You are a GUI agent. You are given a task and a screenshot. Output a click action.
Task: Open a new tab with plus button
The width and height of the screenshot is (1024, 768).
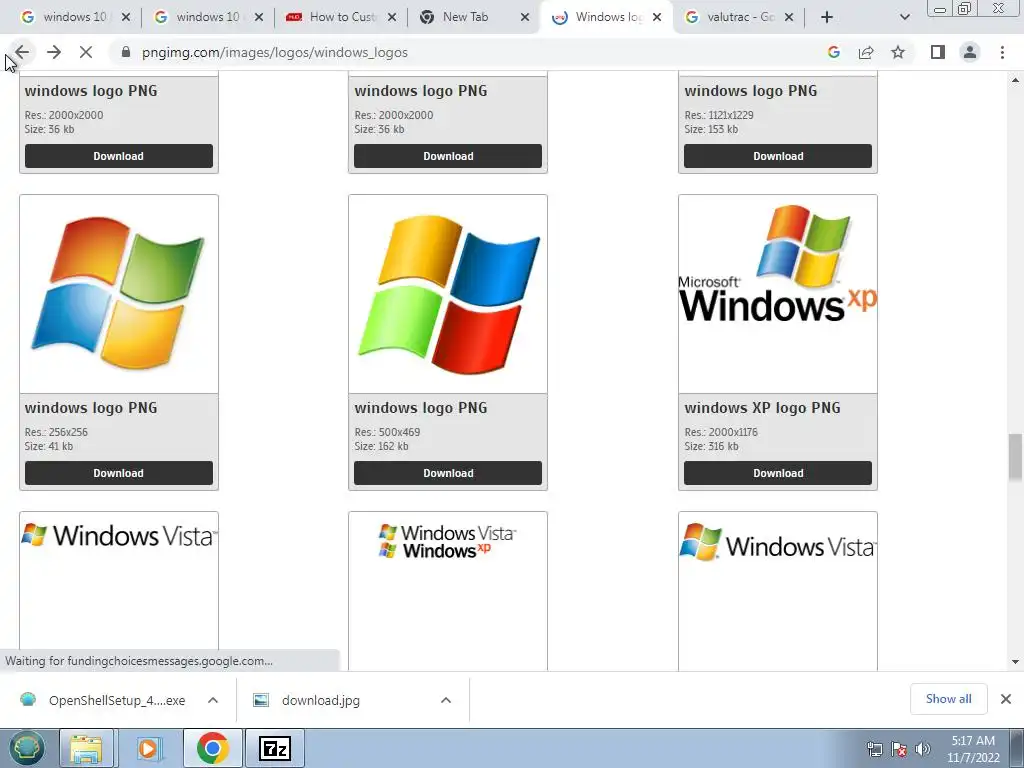[827, 17]
